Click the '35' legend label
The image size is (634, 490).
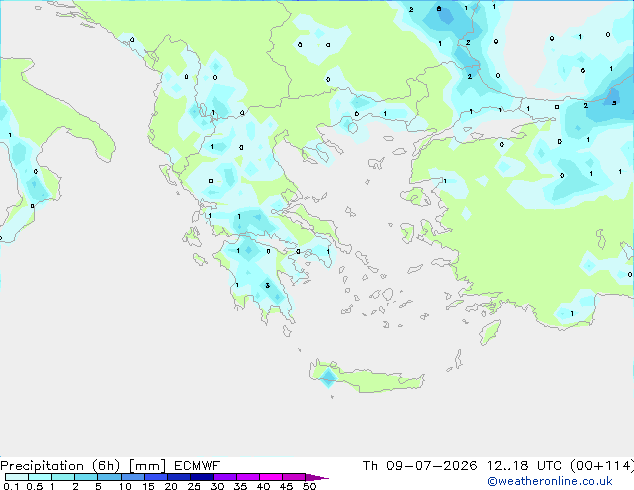(x=240, y=486)
